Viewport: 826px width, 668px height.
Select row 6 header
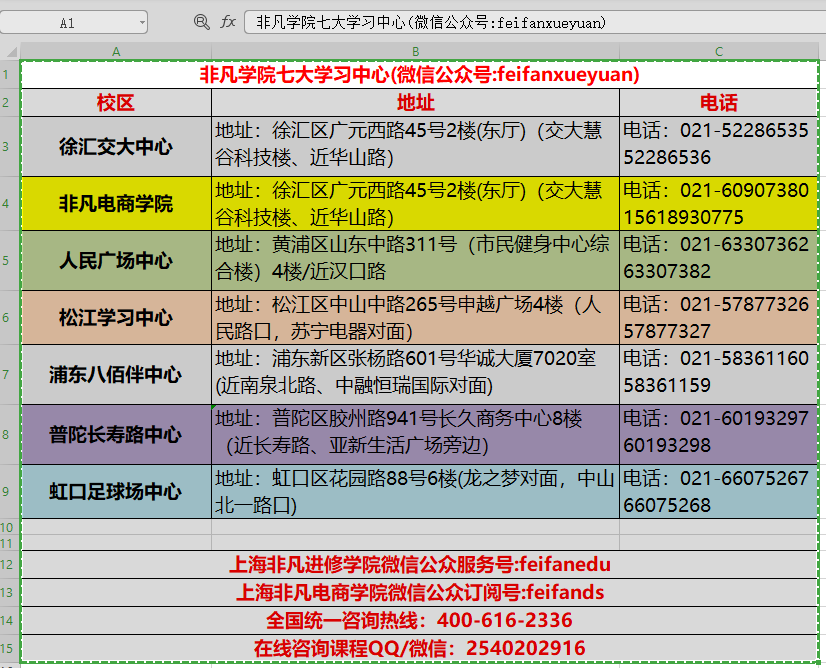(x=9, y=317)
